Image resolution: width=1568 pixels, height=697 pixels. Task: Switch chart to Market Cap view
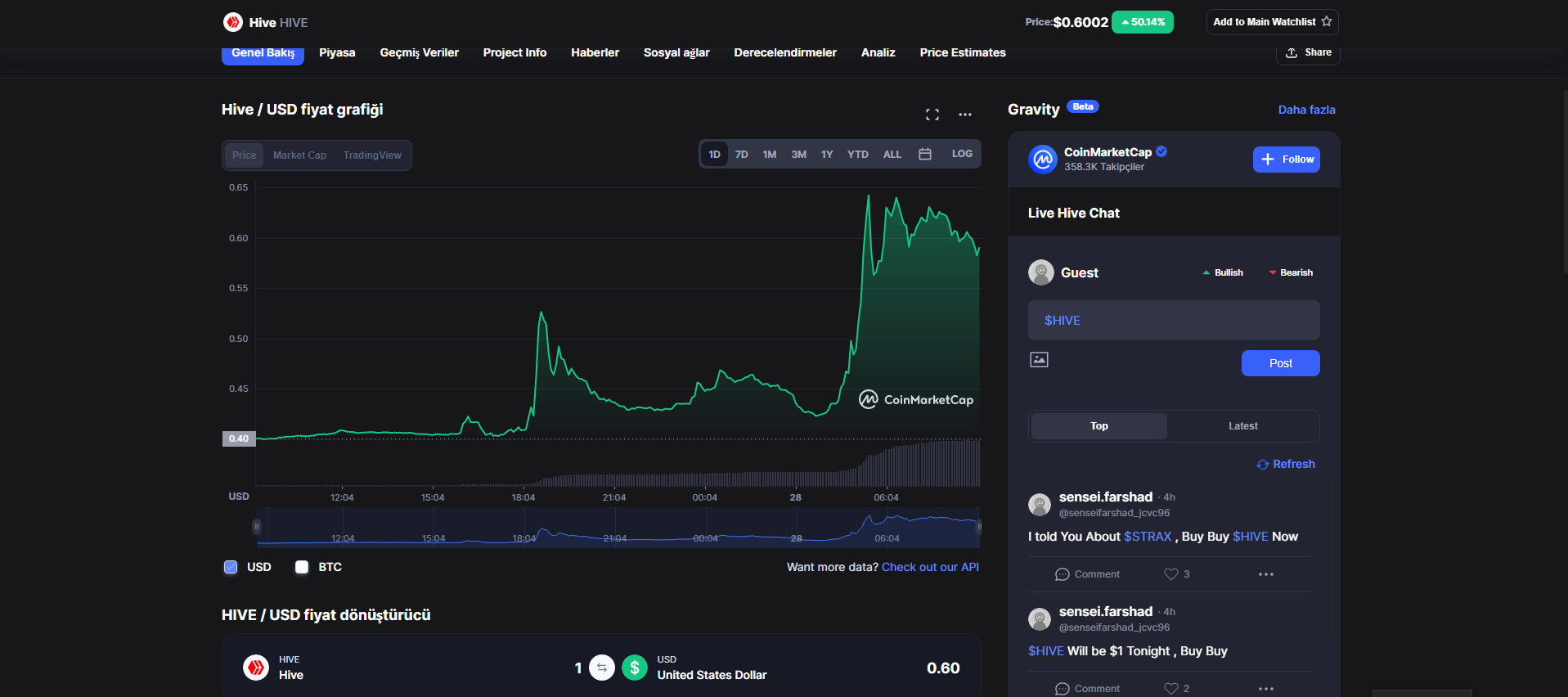pos(299,155)
